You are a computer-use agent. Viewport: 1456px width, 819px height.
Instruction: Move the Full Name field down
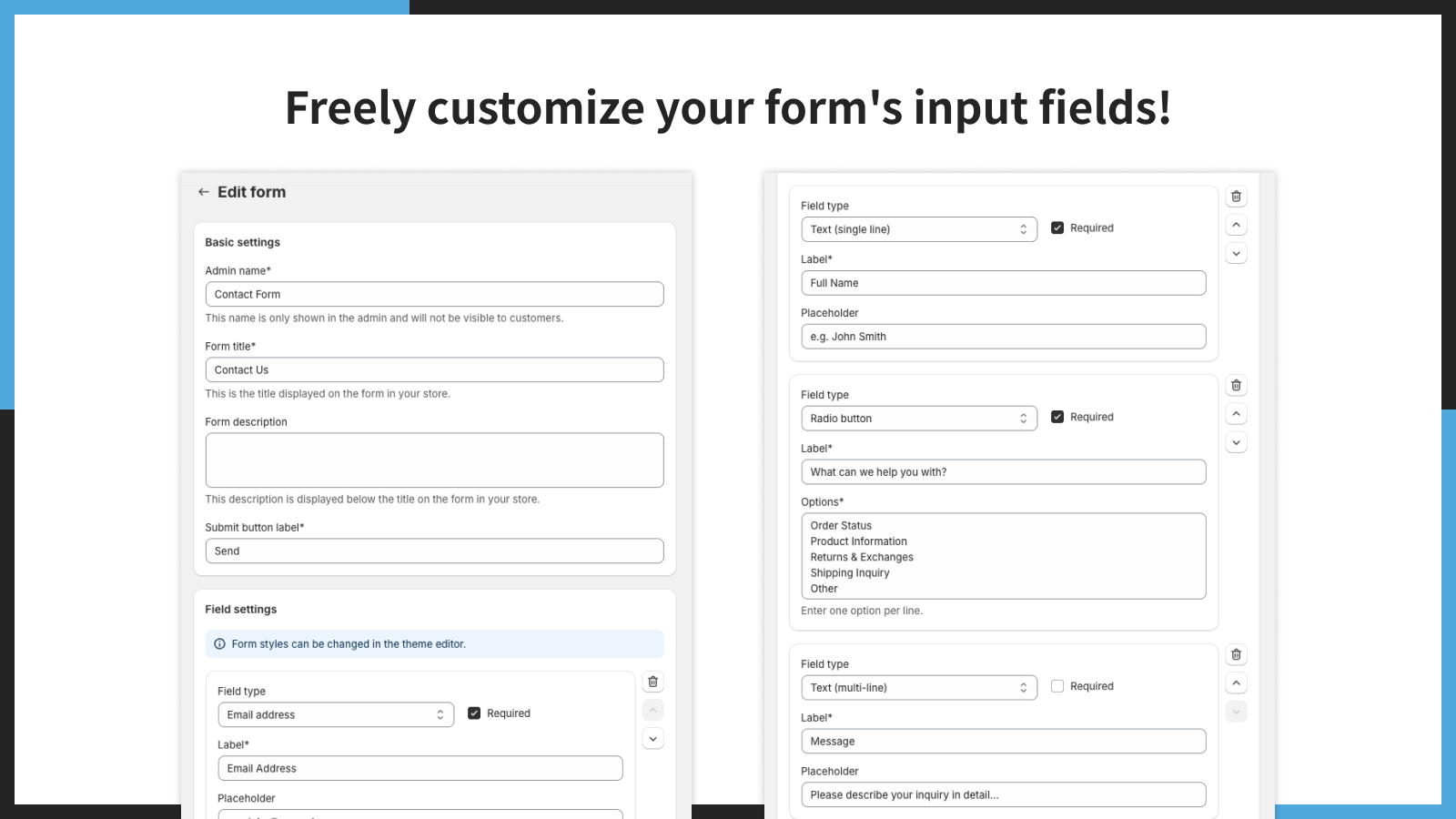click(1236, 253)
